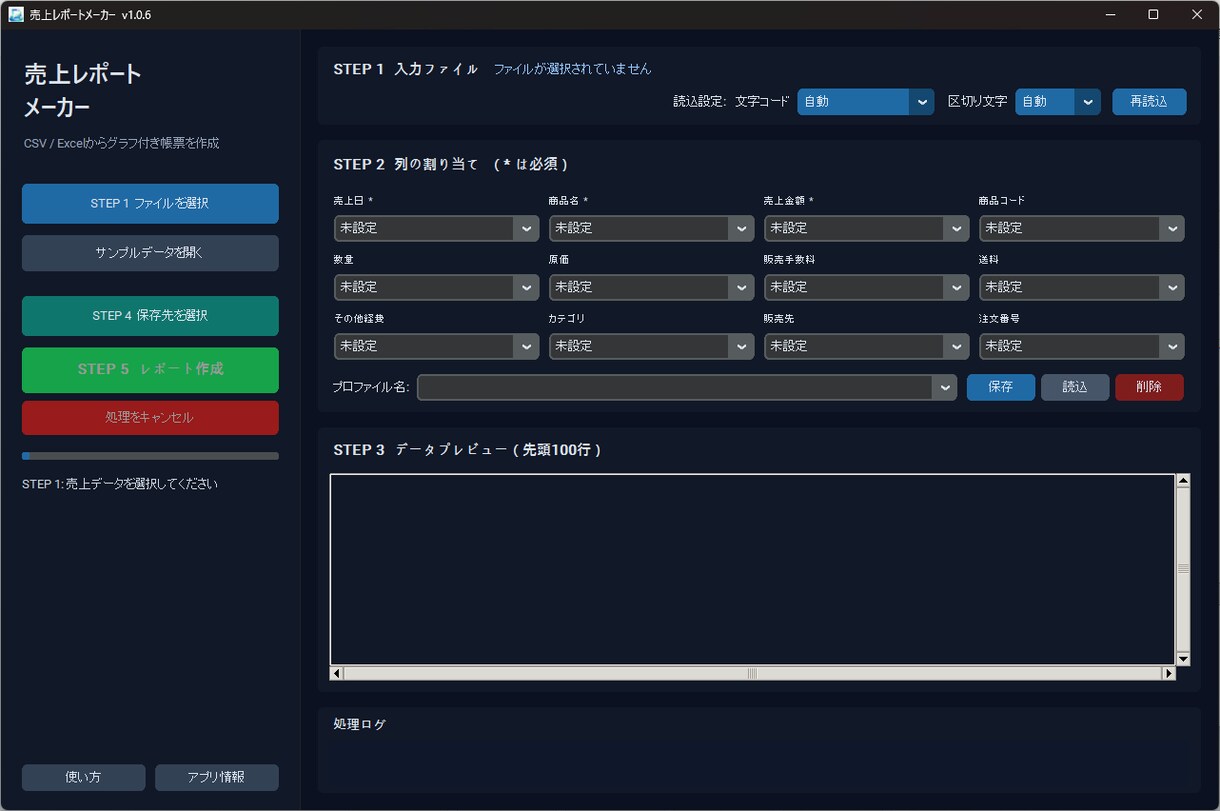Expand the 売上金額 column dropdown
1220x811 pixels.
866,228
